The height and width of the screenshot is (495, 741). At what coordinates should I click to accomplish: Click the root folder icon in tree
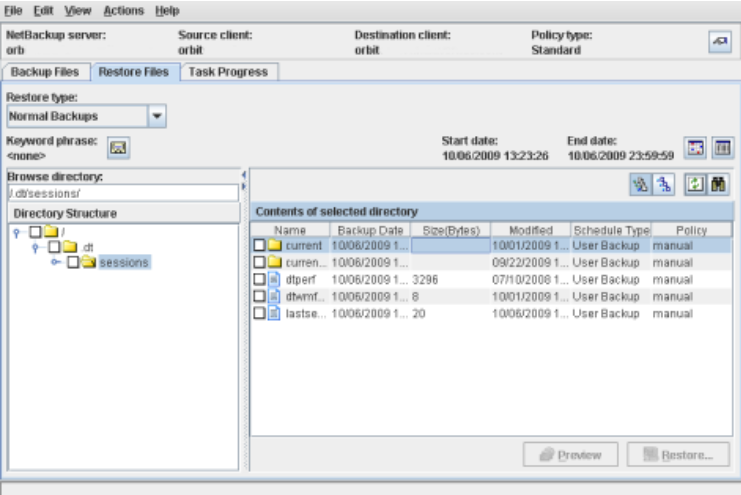51,231
